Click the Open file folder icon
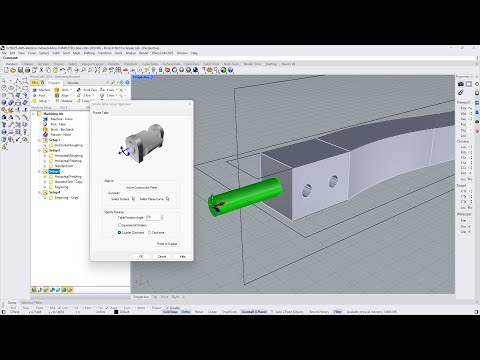 click(13, 70)
